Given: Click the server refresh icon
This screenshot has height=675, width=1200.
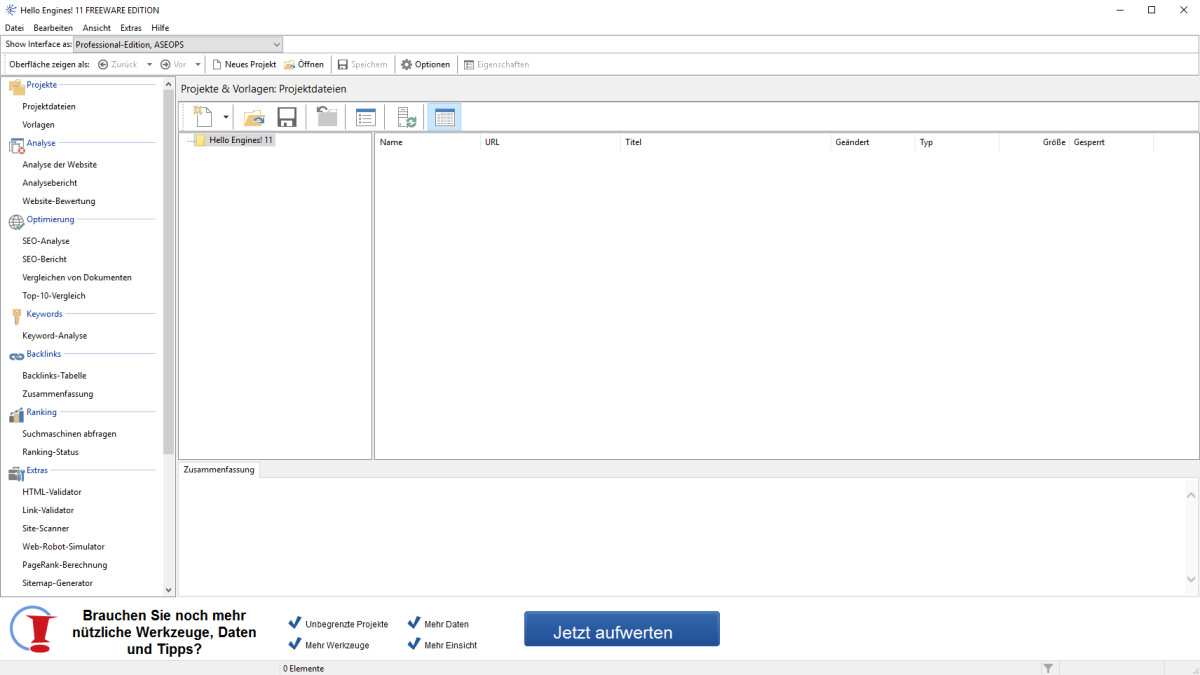Looking at the screenshot, I should coord(406,117).
